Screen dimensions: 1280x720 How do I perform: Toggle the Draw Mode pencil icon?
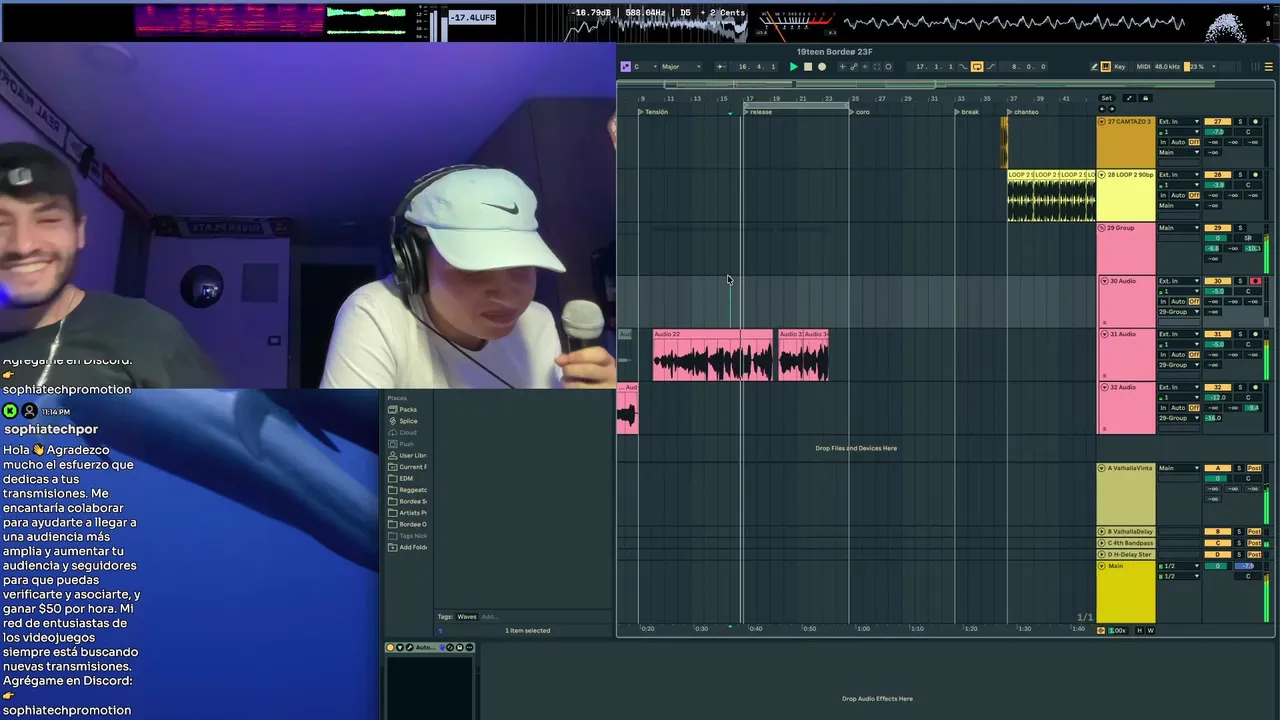click(x=1094, y=67)
